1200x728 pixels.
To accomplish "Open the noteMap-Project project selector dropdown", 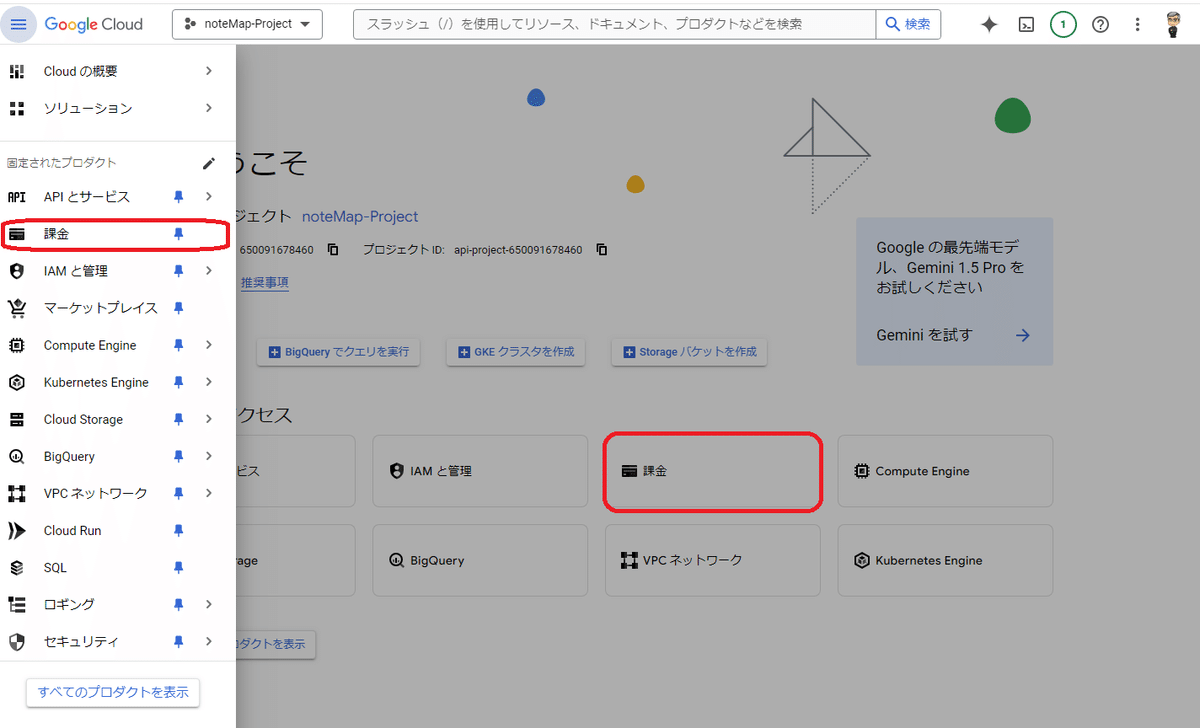I will pyautogui.click(x=247, y=24).
